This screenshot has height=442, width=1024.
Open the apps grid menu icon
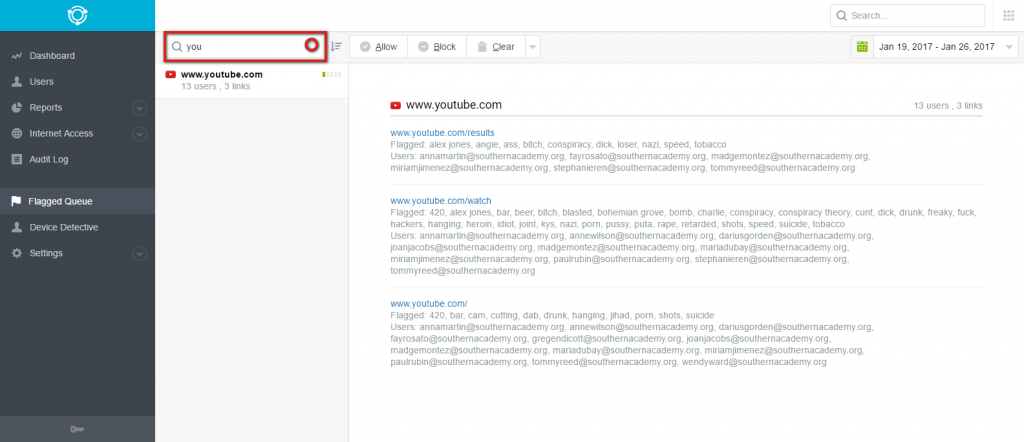1008,15
